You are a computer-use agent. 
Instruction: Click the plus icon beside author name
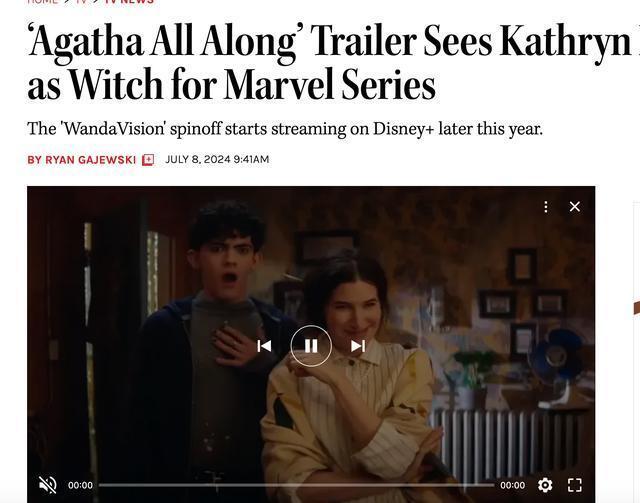pyautogui.click(x=148, y=160)
